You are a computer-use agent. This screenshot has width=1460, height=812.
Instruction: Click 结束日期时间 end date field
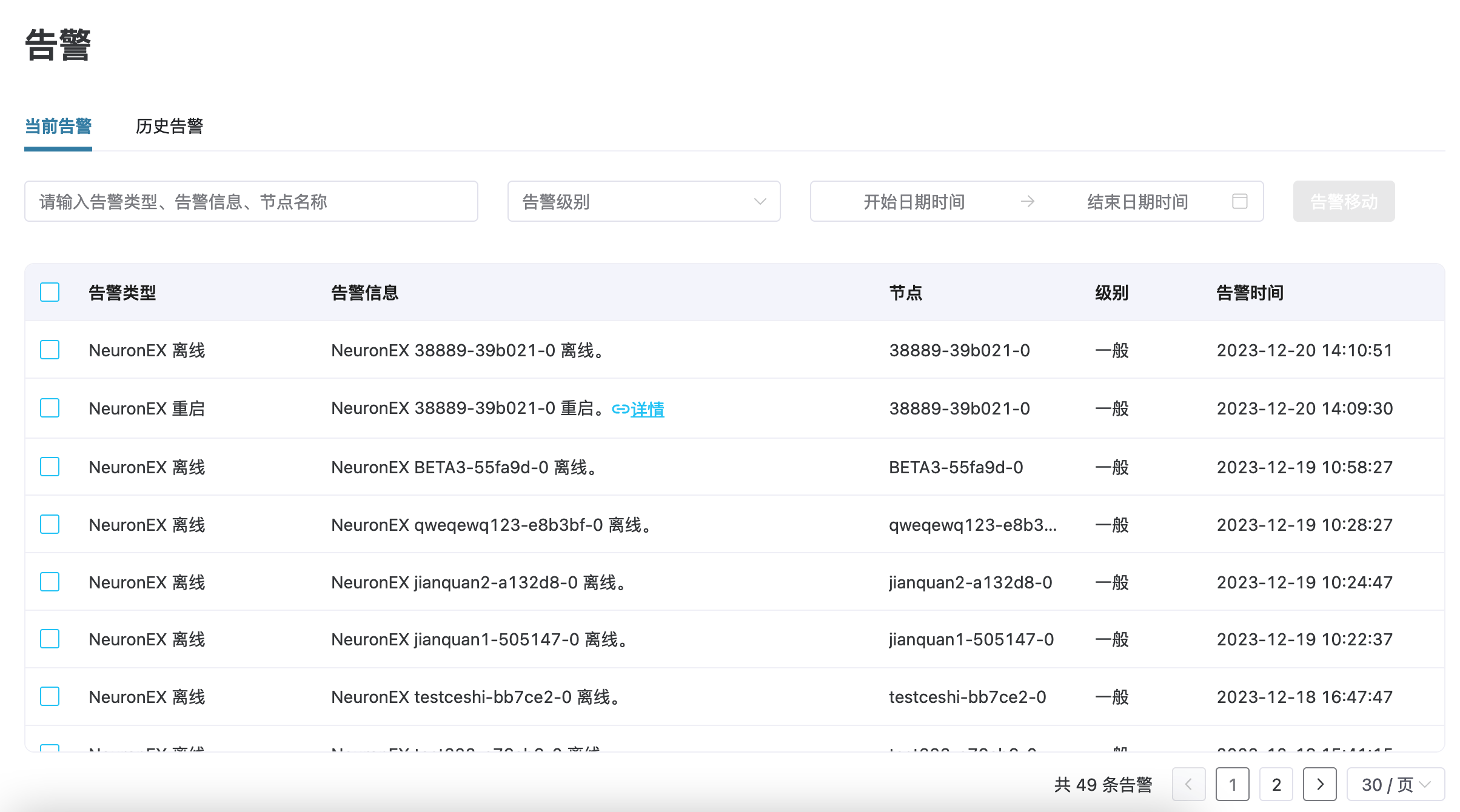pyautogui.click(x=1137, y=201)
